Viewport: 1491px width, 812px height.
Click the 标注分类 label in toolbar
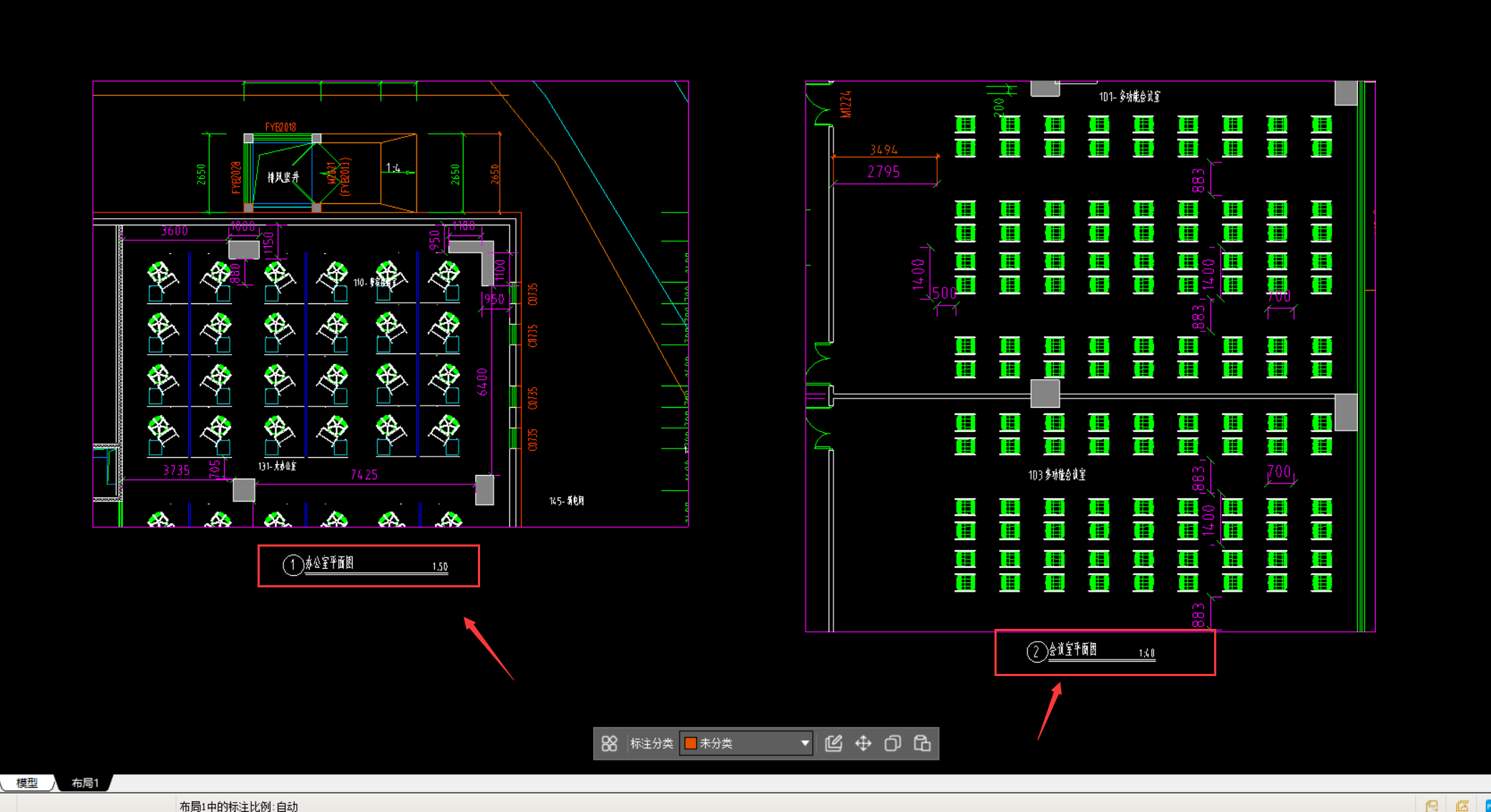[x=651, y=743]
